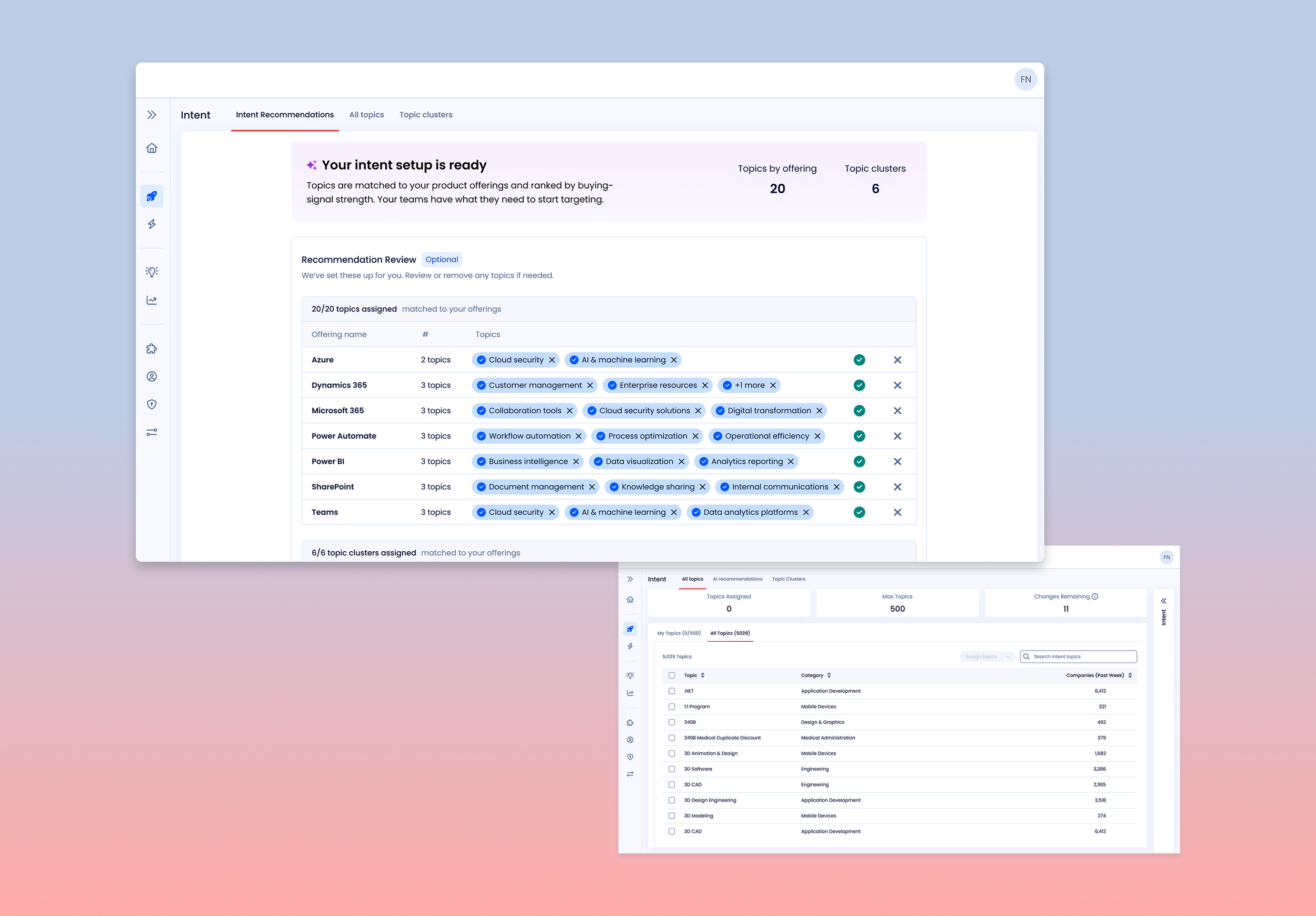
Task: Remove the entire Azure offering row
Action: (897, 360)
